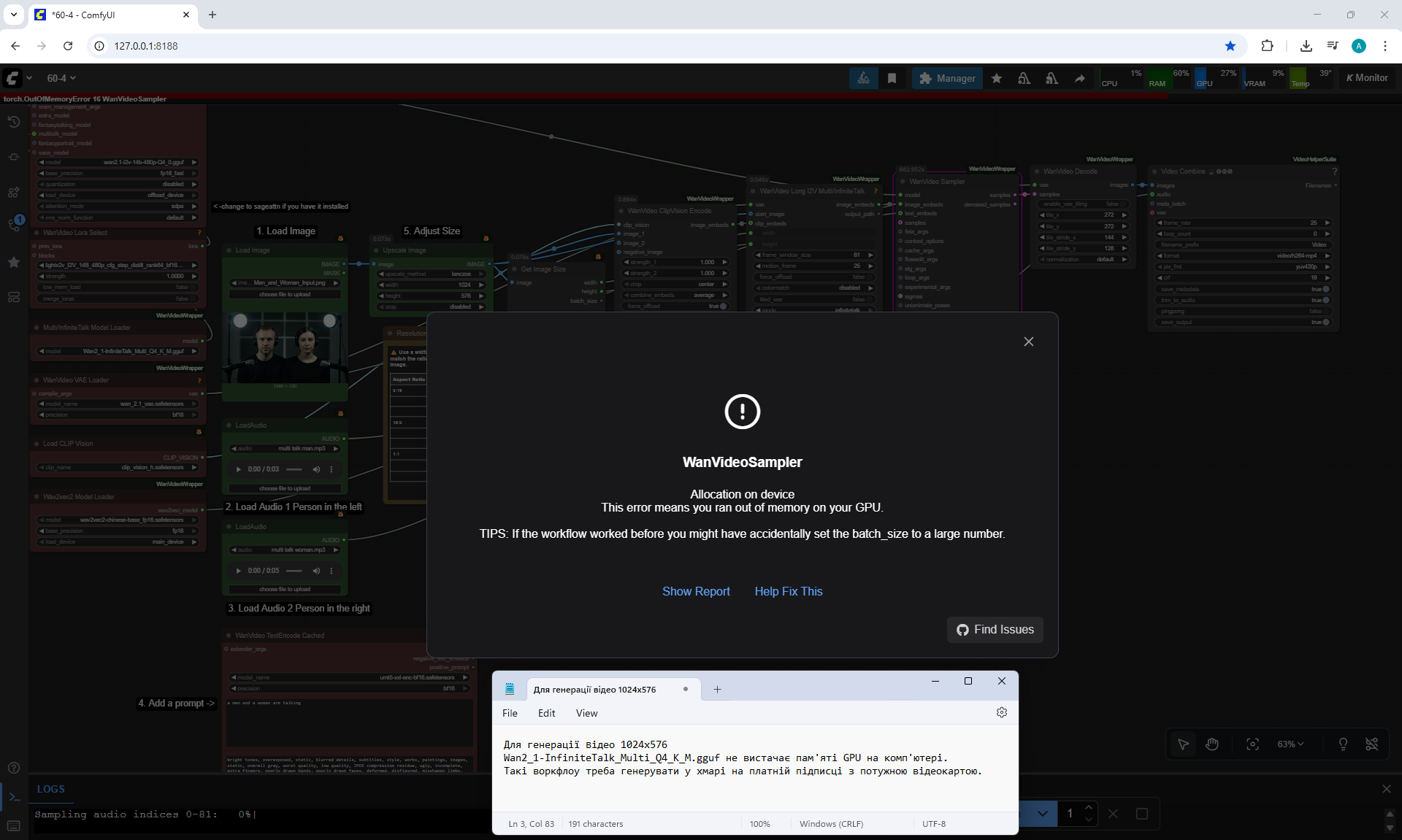
Task: Open the Edit menu in Notepad
Action: (546, 713)
